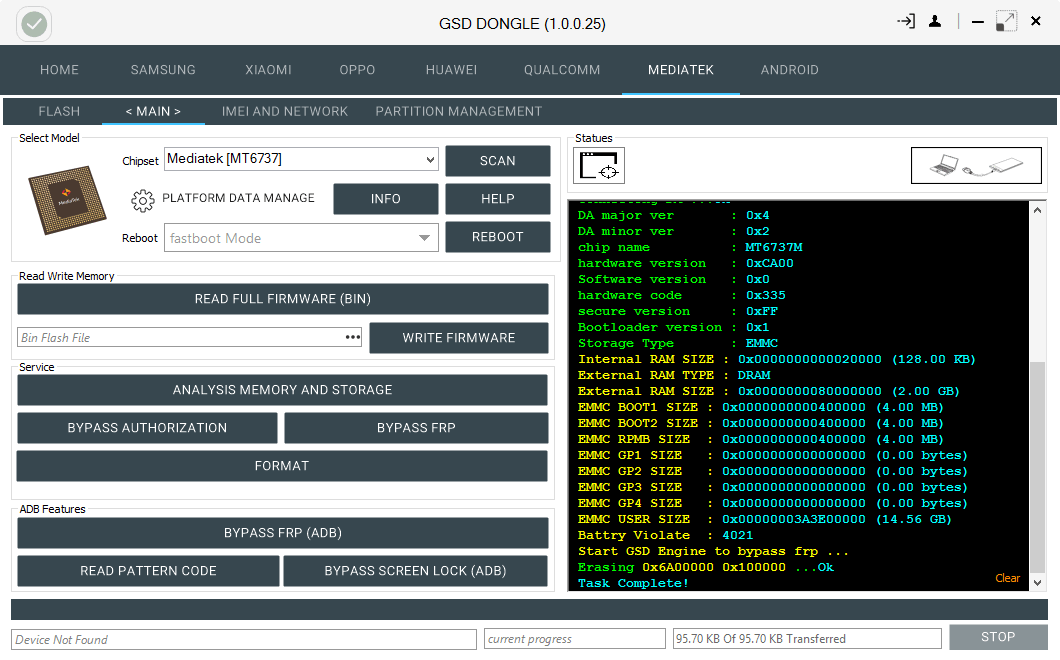Click the Platform Data Manage gear icon
Screen dimensions: 1060x660
tap(143, 200)
